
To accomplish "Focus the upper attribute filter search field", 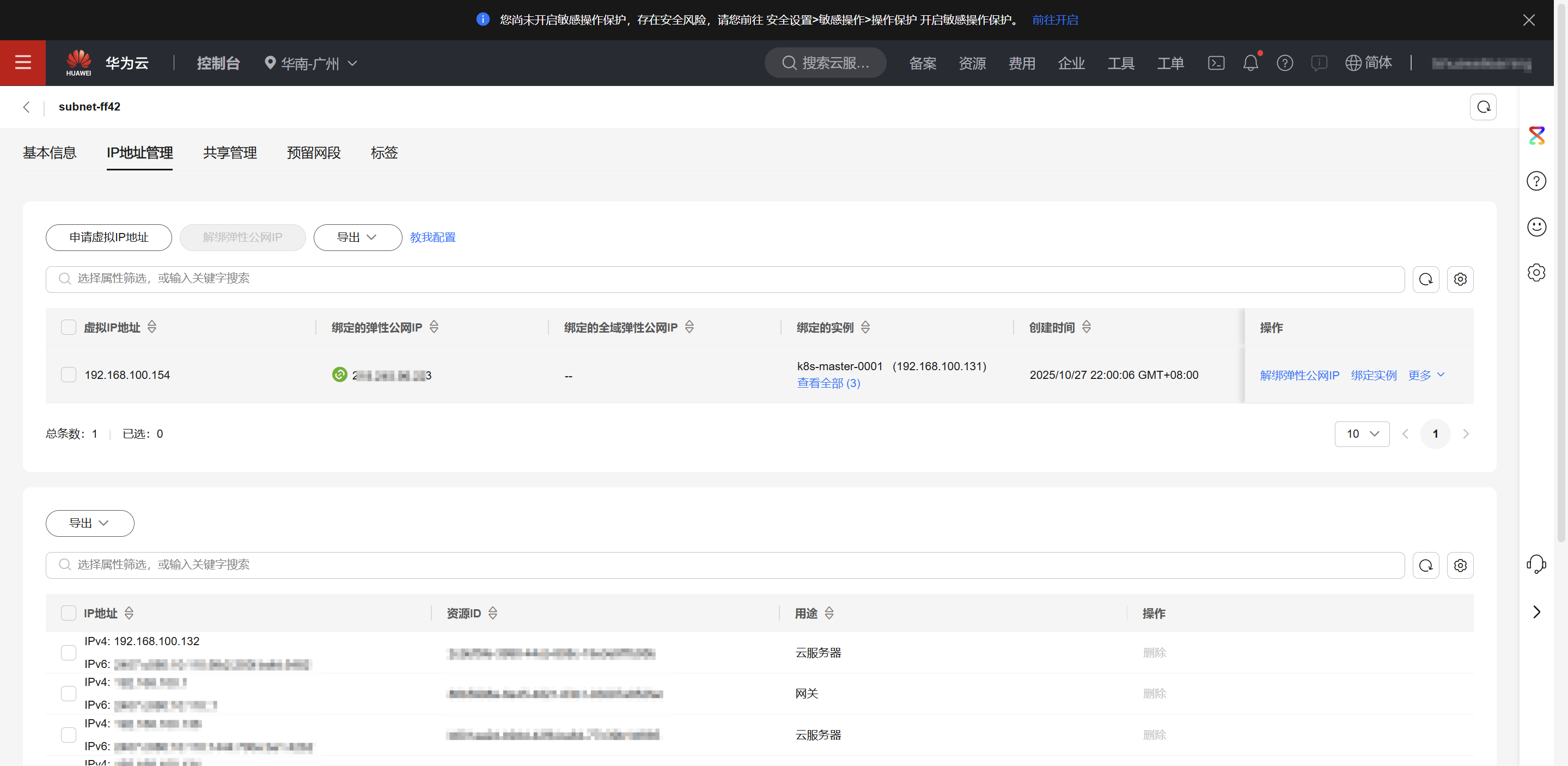I will [724, 279].
